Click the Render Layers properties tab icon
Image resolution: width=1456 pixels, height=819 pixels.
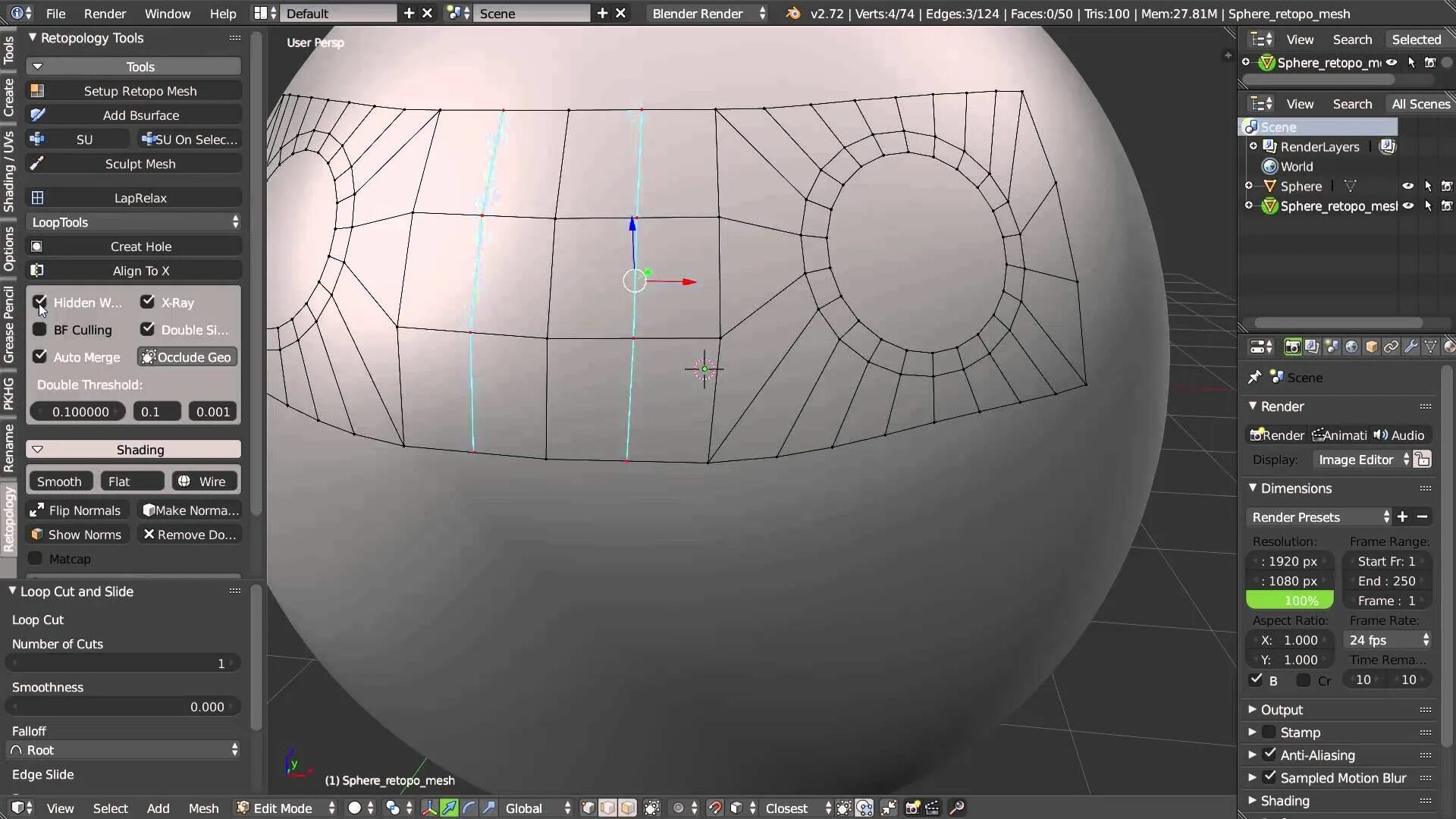(x=1312, y=347)
